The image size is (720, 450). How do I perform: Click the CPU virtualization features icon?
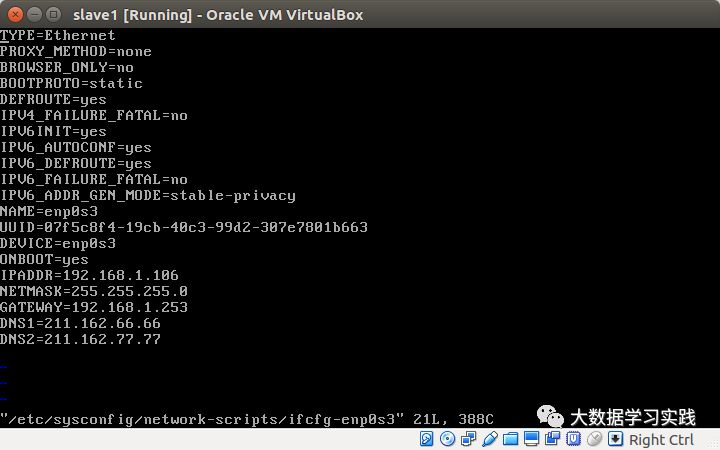[x=573, y=439]
